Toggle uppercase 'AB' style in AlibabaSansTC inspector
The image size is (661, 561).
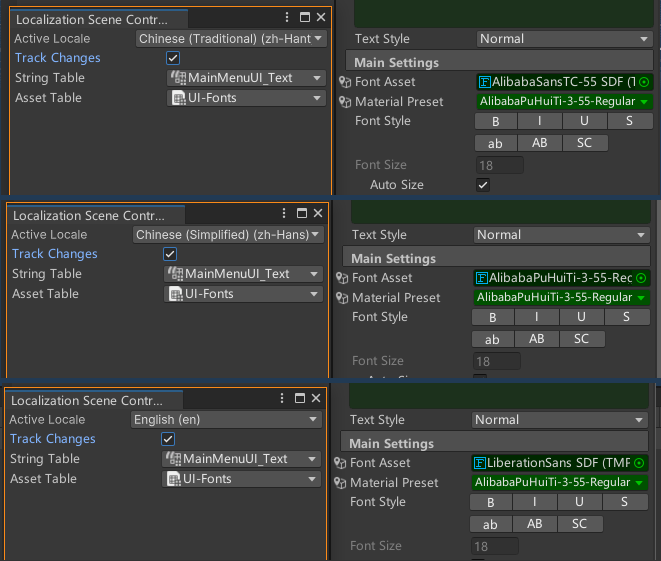tap(540, 143)
